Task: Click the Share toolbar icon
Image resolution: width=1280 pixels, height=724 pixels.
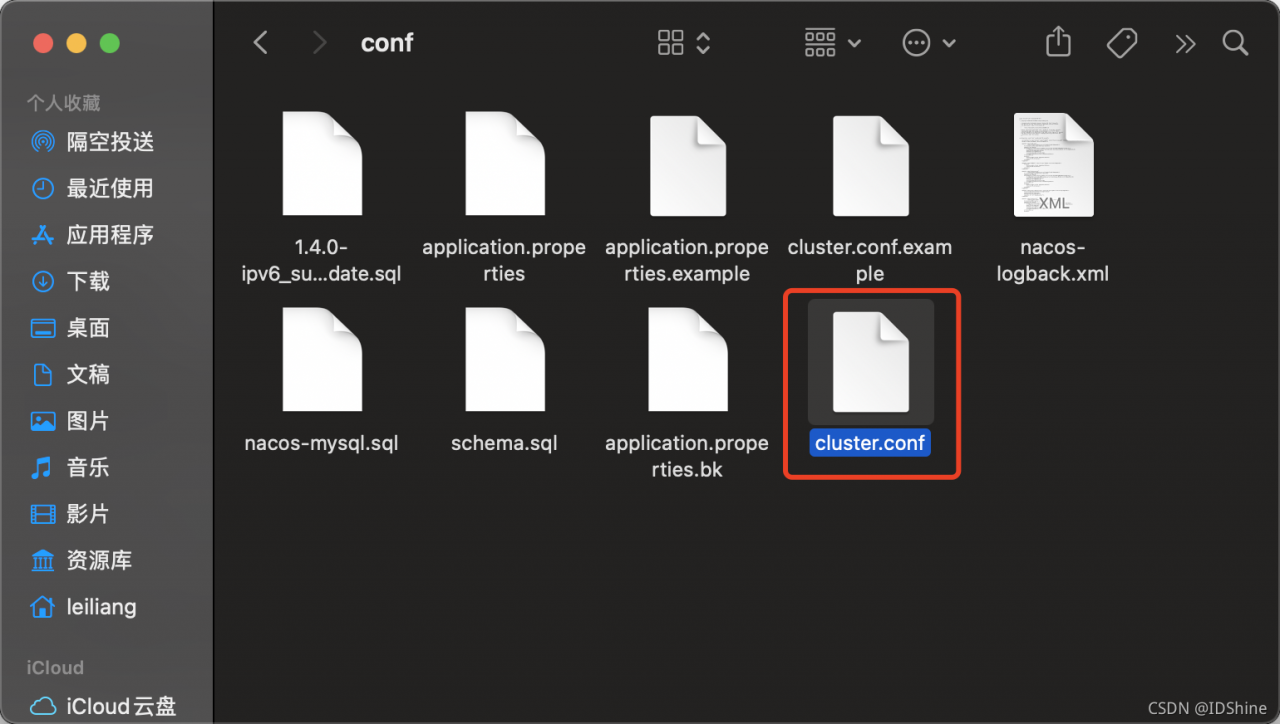Action: point(1058,43)
